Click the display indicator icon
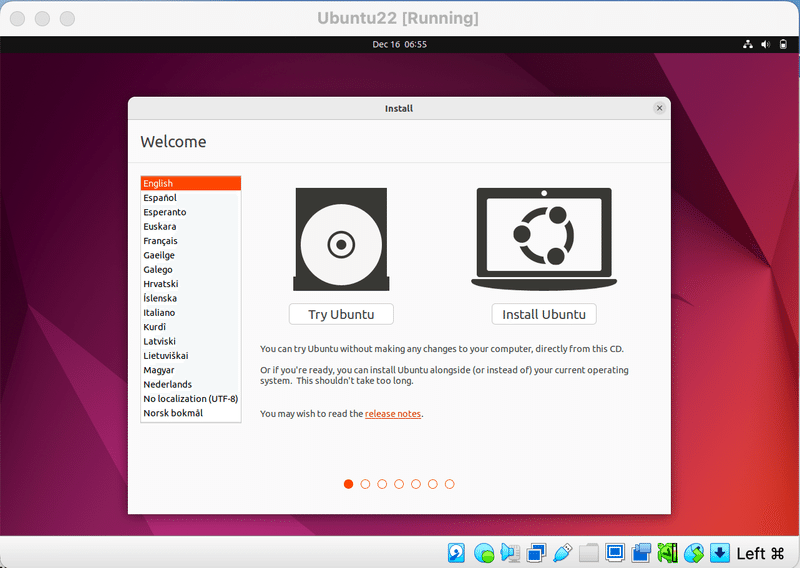The height and width of the screenshot is (568, 800). tap(615, 553)
